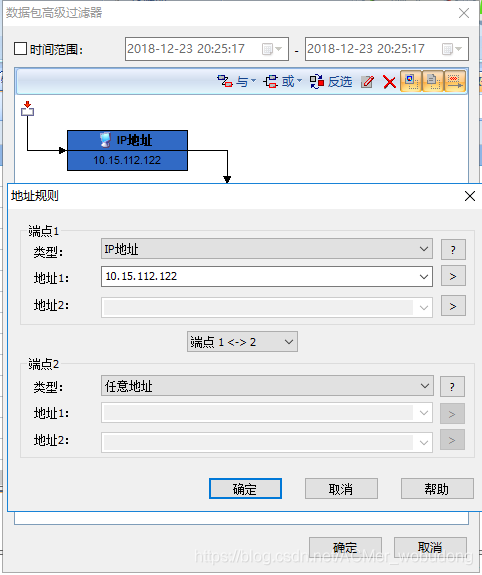482x575 pixels.
Task: Click the pencil edit rule icon
Action: coord(367,81)
